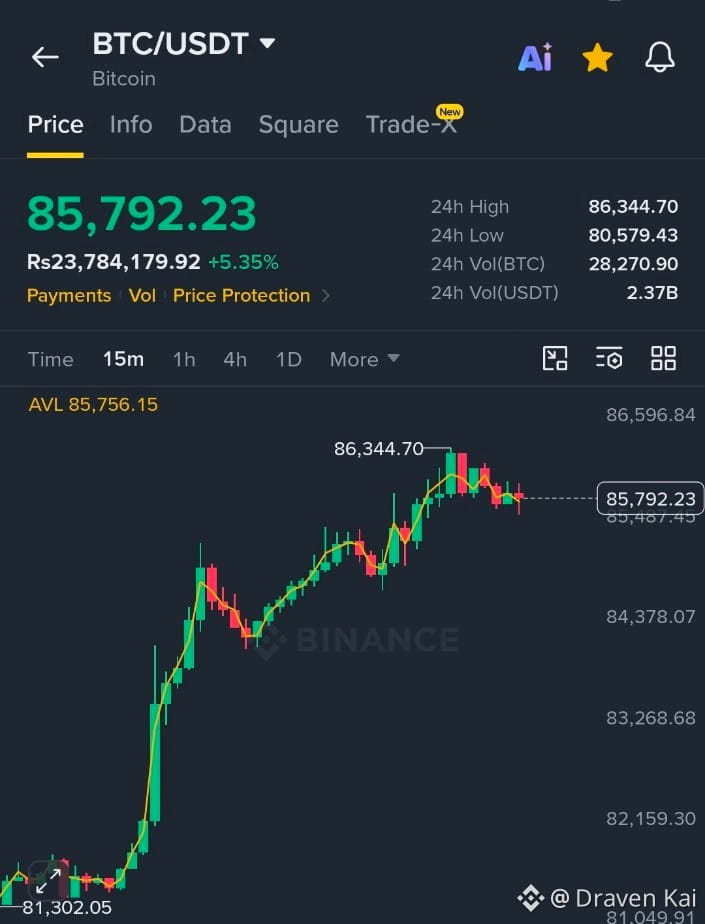The image size is (705, 924).
Task: Open chart drawing tools icon
Action: point(555,358)
